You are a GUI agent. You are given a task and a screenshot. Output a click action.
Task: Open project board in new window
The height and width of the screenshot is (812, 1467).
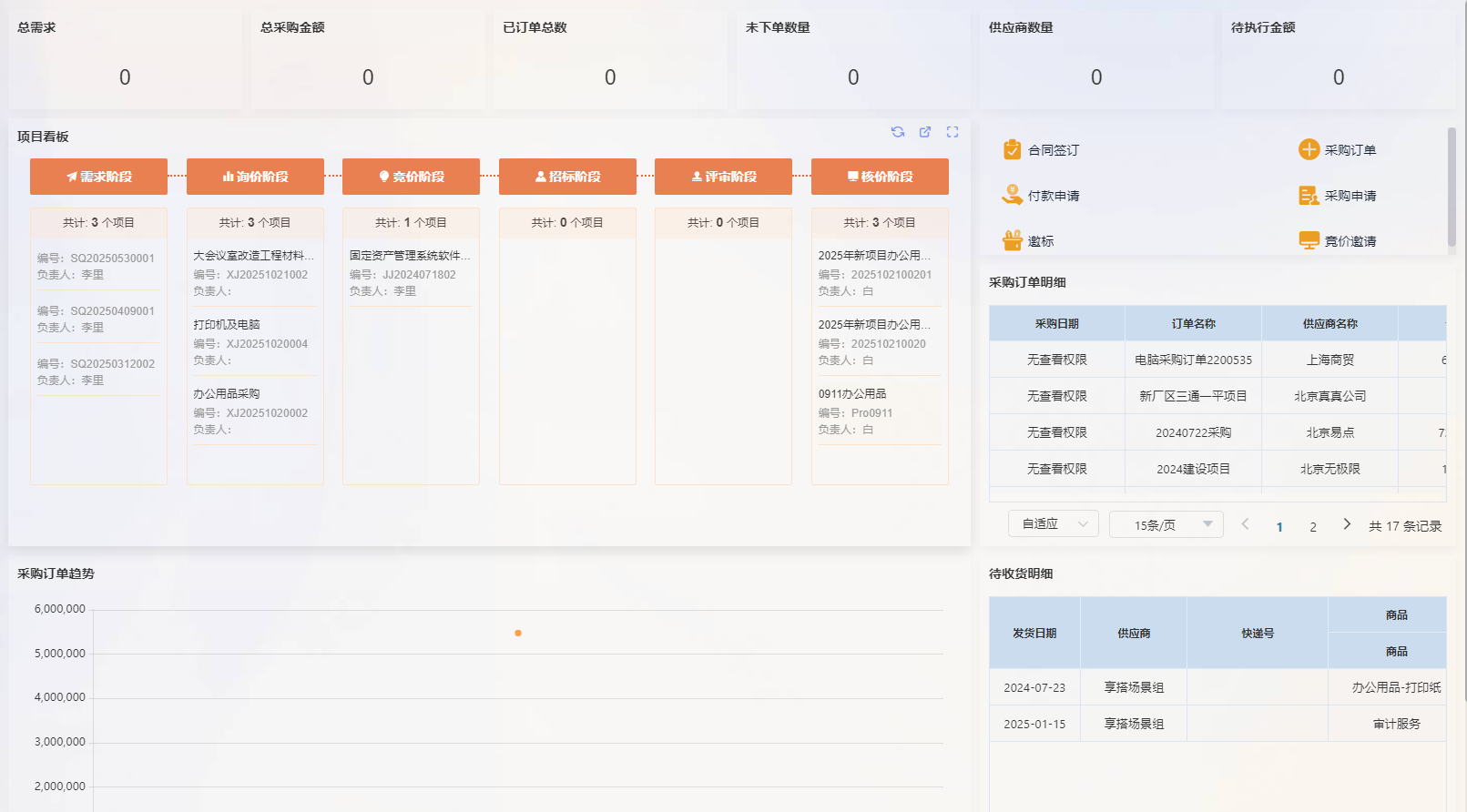[924, 132]
